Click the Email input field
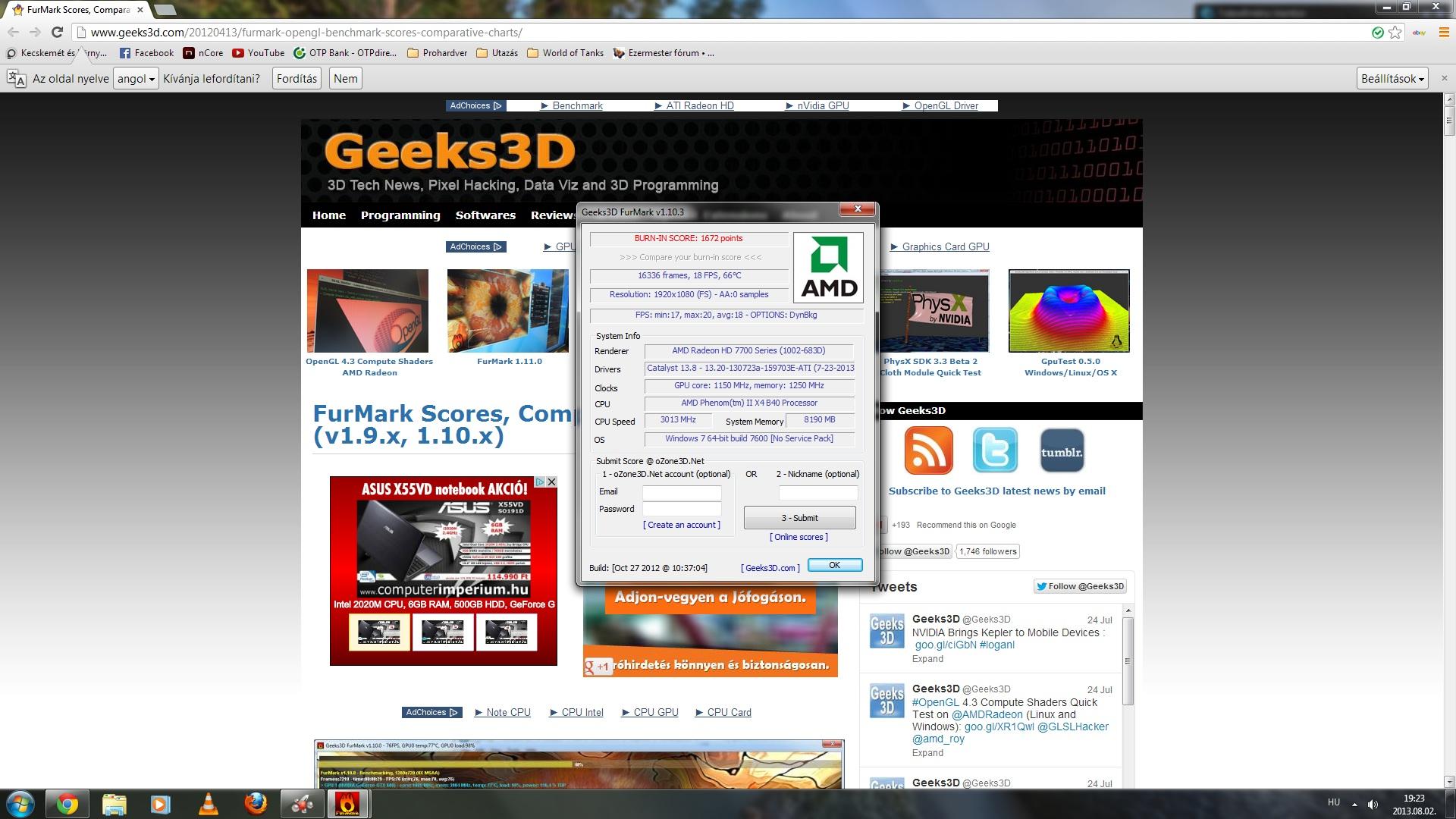The image size is (1456, 819). point(682,492)
